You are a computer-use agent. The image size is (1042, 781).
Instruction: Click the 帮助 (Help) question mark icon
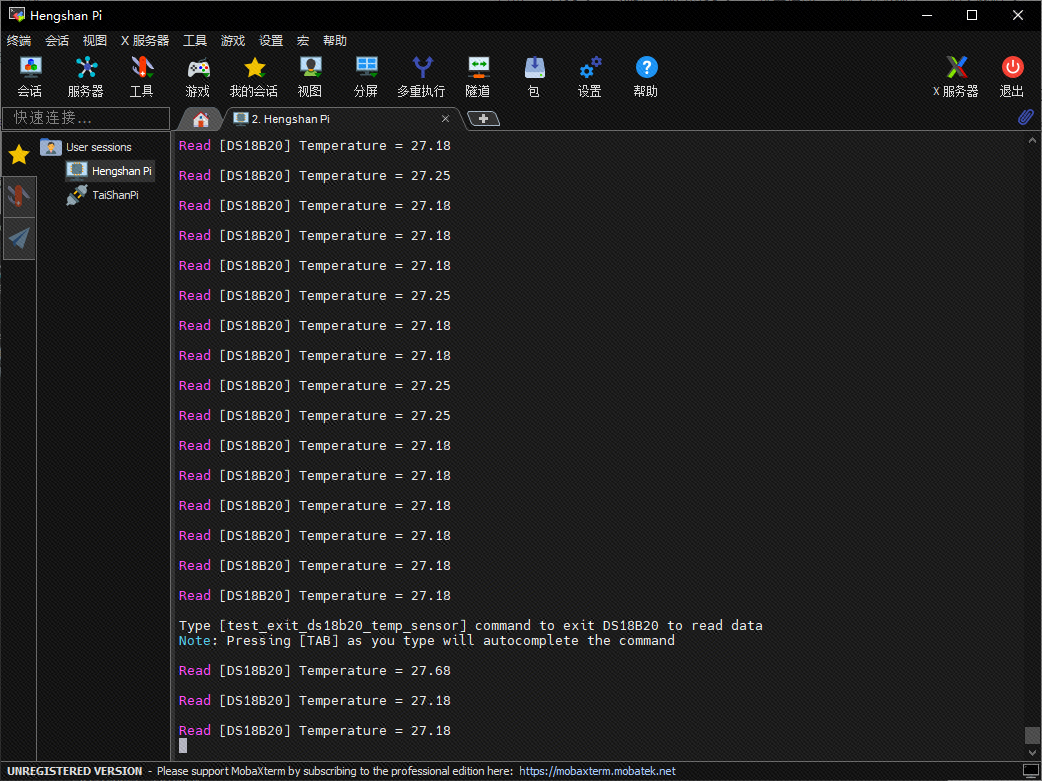pos(646,76)
